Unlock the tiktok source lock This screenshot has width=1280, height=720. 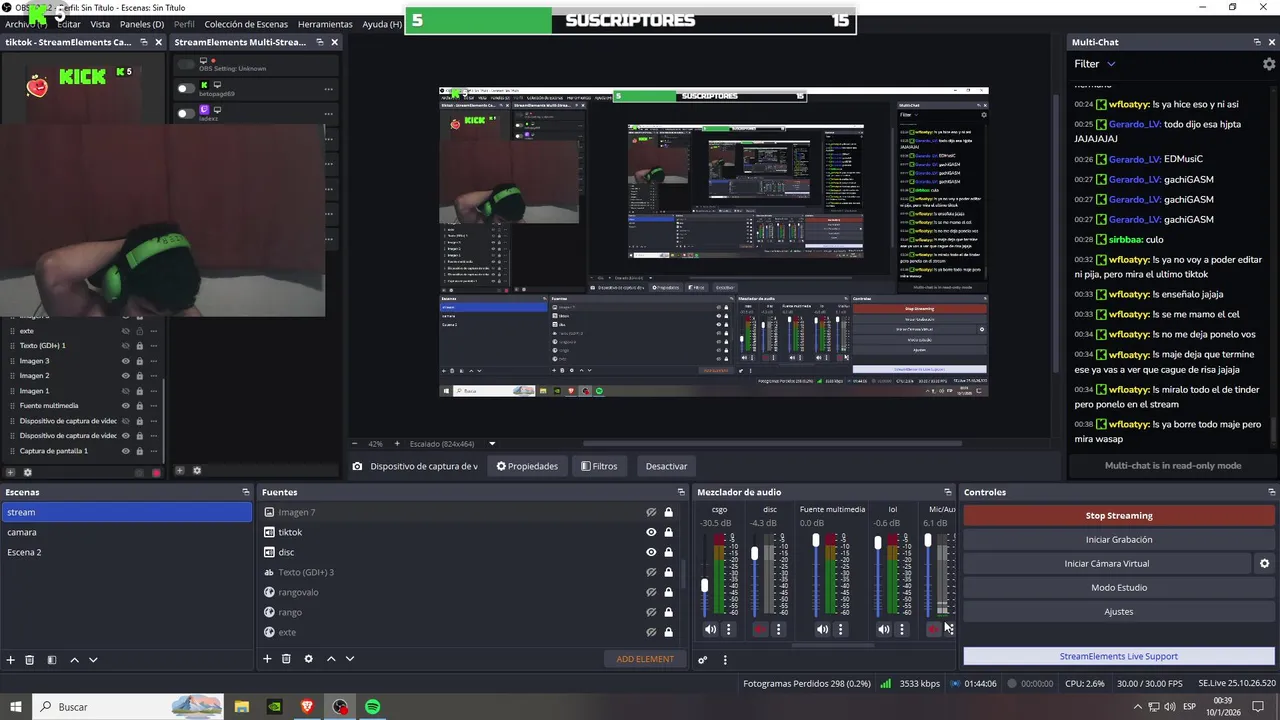click(668, 532)
